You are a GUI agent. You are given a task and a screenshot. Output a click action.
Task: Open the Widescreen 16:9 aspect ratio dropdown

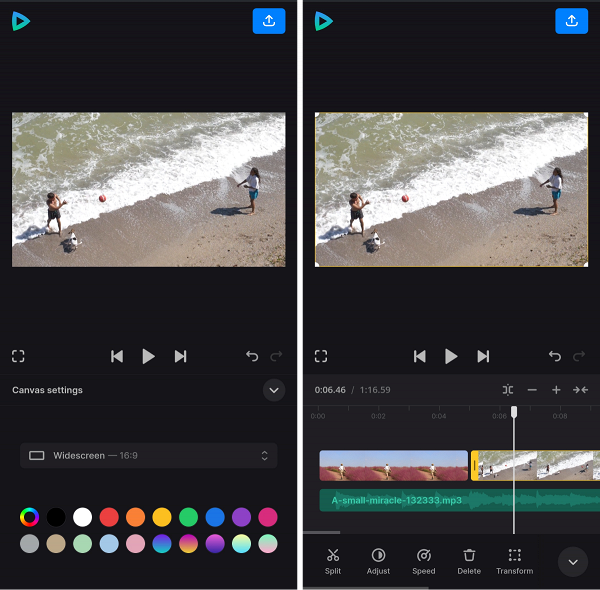(148, 455)
